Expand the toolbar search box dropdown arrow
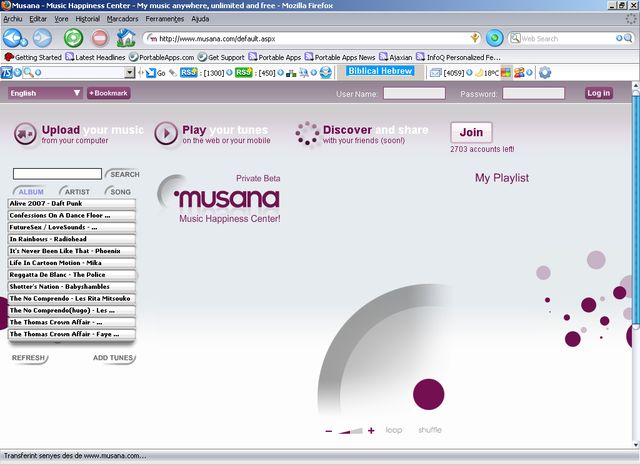This screenshot has width=640, height=465. 129,73
